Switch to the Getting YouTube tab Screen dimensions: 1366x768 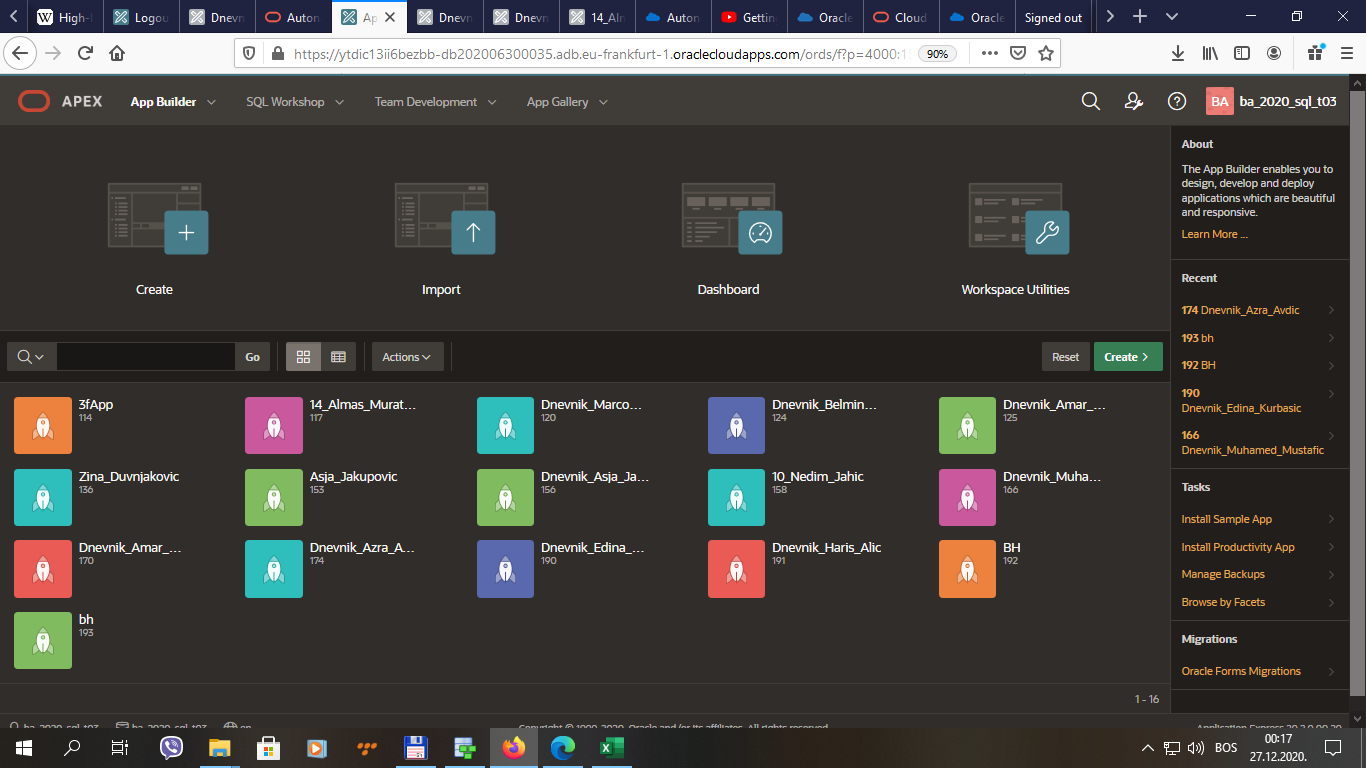tap(749, 17)
